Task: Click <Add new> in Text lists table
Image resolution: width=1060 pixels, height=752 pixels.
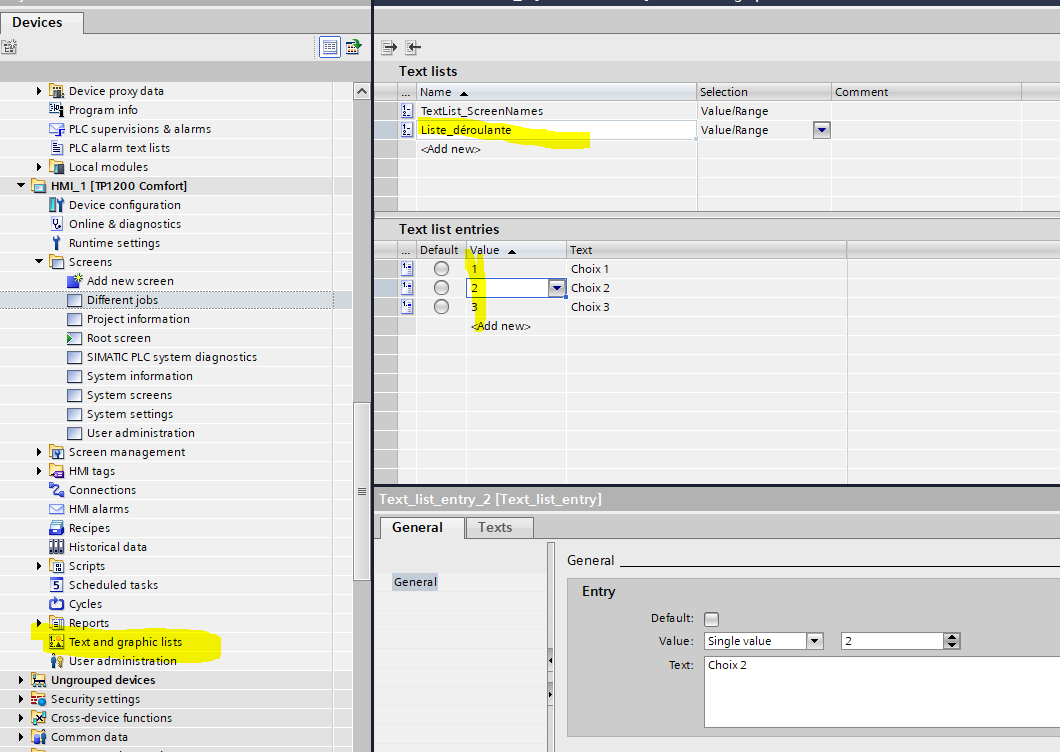Action: coord(450,149)
